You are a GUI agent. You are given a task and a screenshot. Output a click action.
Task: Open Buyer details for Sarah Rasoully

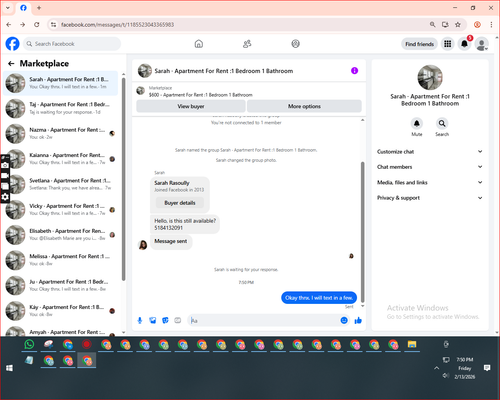click(180, 203)
